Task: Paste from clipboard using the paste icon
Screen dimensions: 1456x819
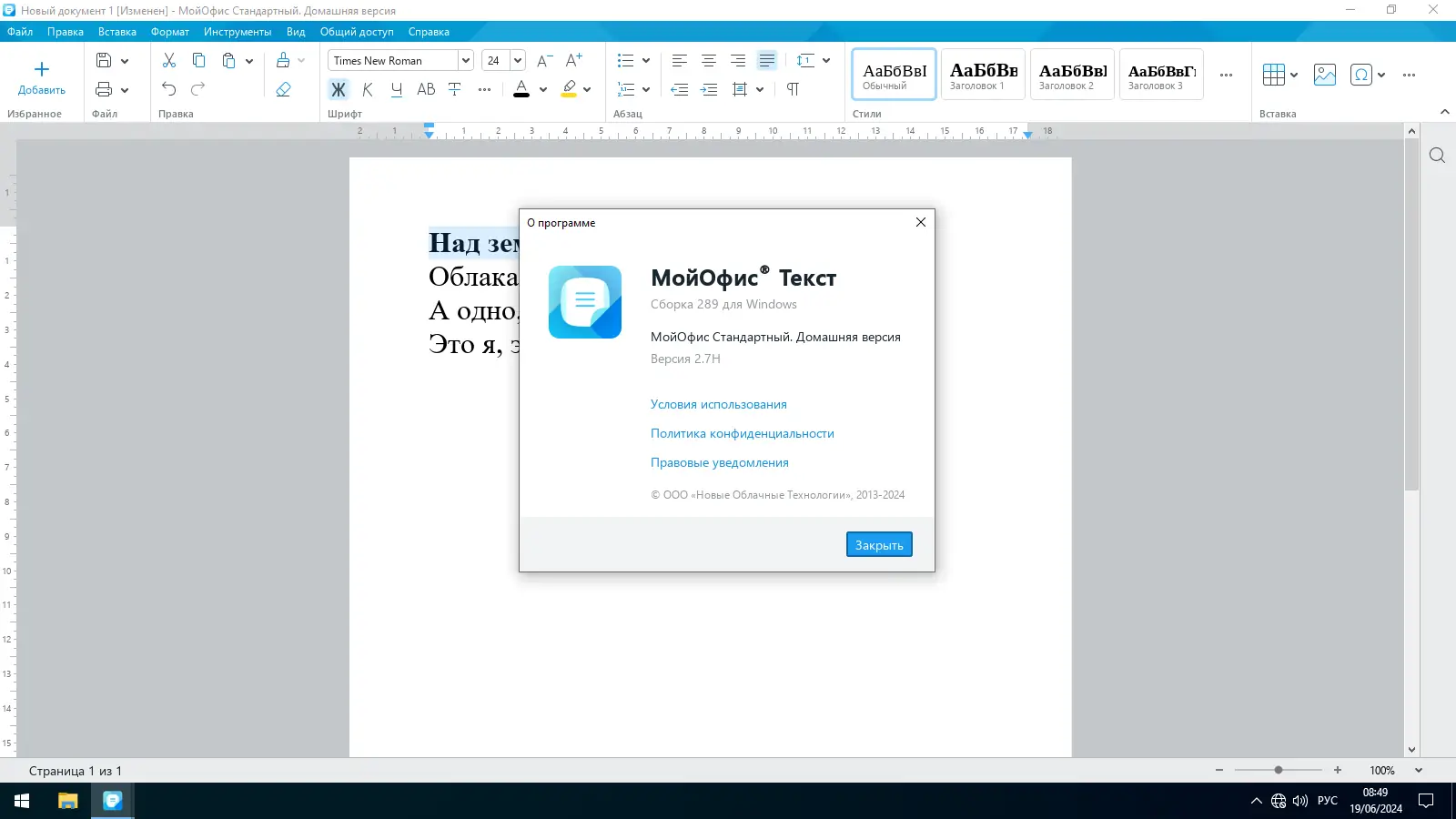Action: [228, 61]
